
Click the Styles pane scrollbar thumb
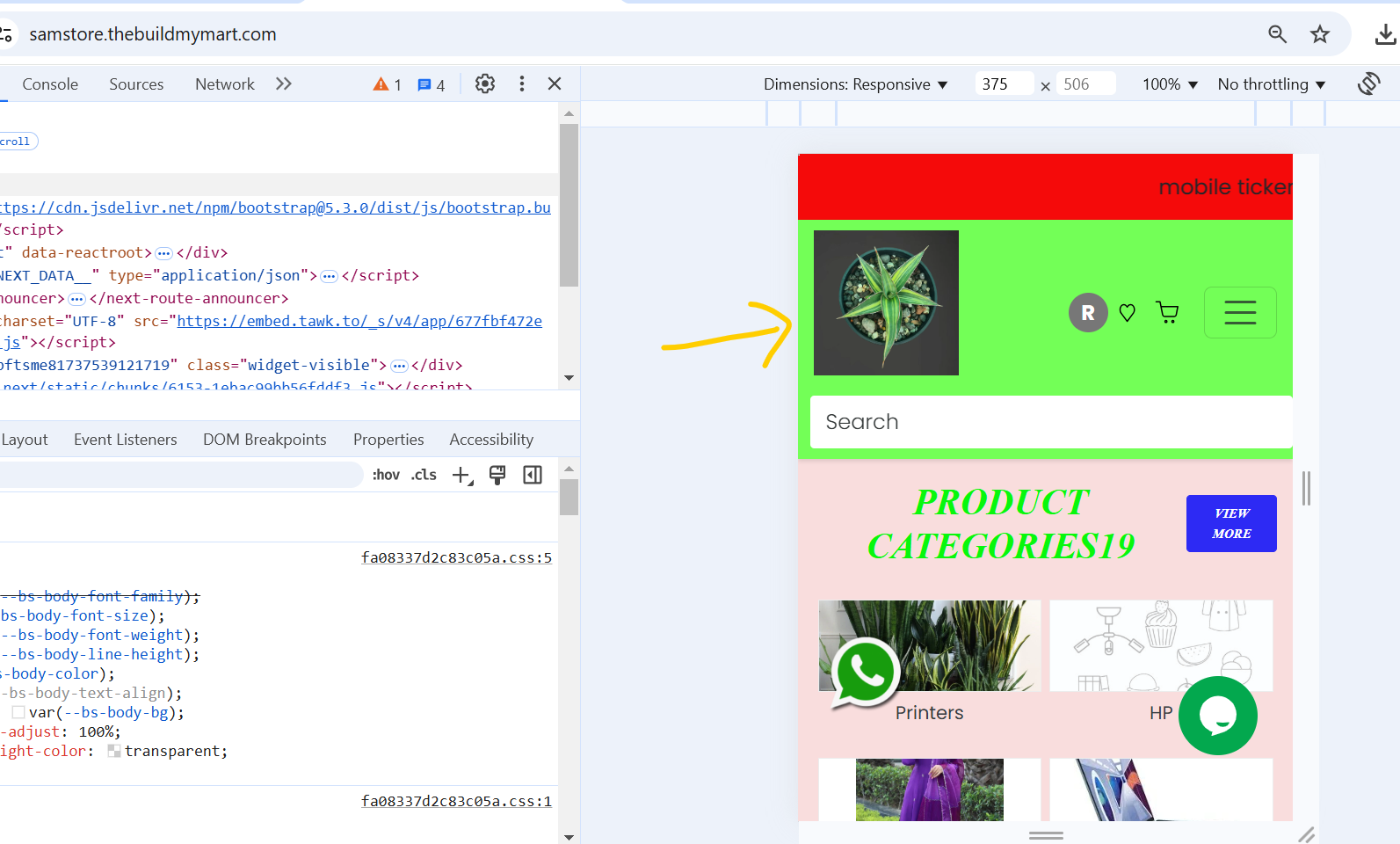pyautogui.click(x=569, y=497)
